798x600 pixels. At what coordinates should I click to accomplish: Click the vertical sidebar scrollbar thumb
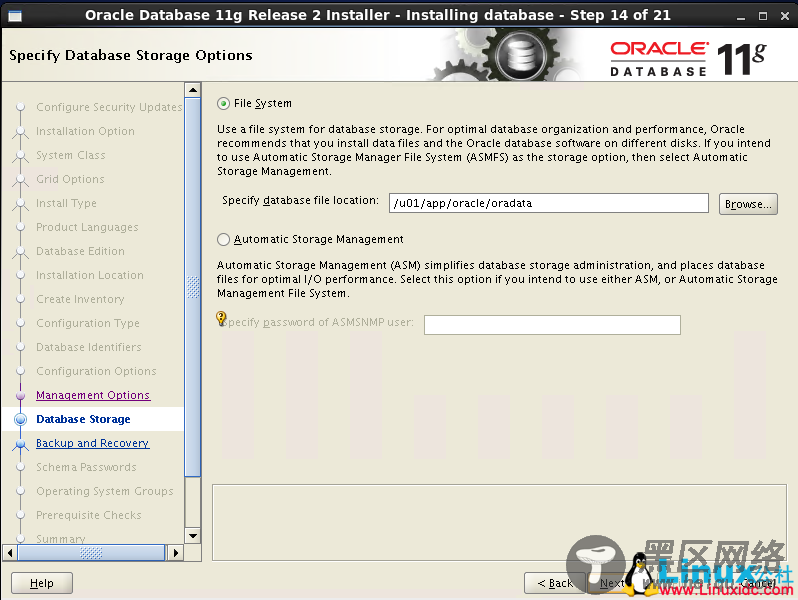pos(193,288)
